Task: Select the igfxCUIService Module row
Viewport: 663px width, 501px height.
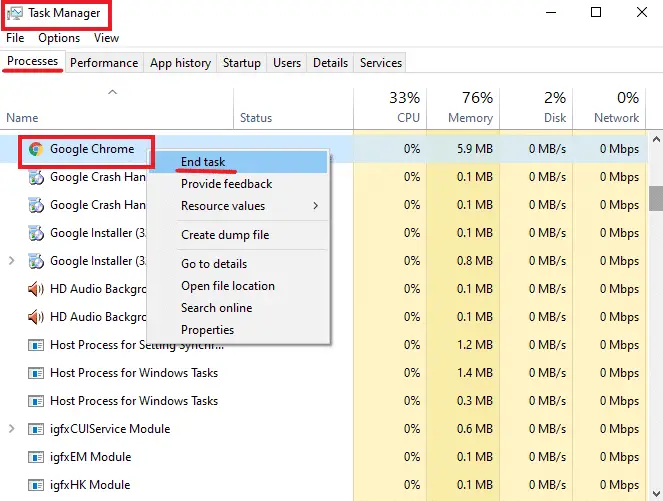Action: pyautogui.click(x=323, y=429)
